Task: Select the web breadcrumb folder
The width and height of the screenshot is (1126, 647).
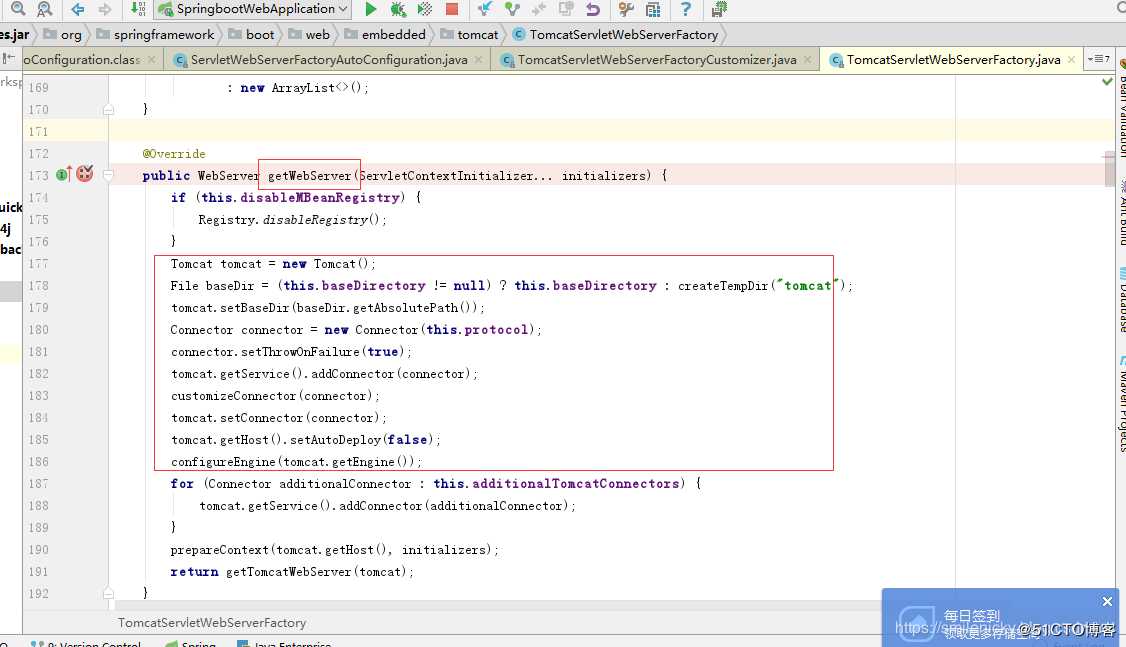Action: [309, 34]
